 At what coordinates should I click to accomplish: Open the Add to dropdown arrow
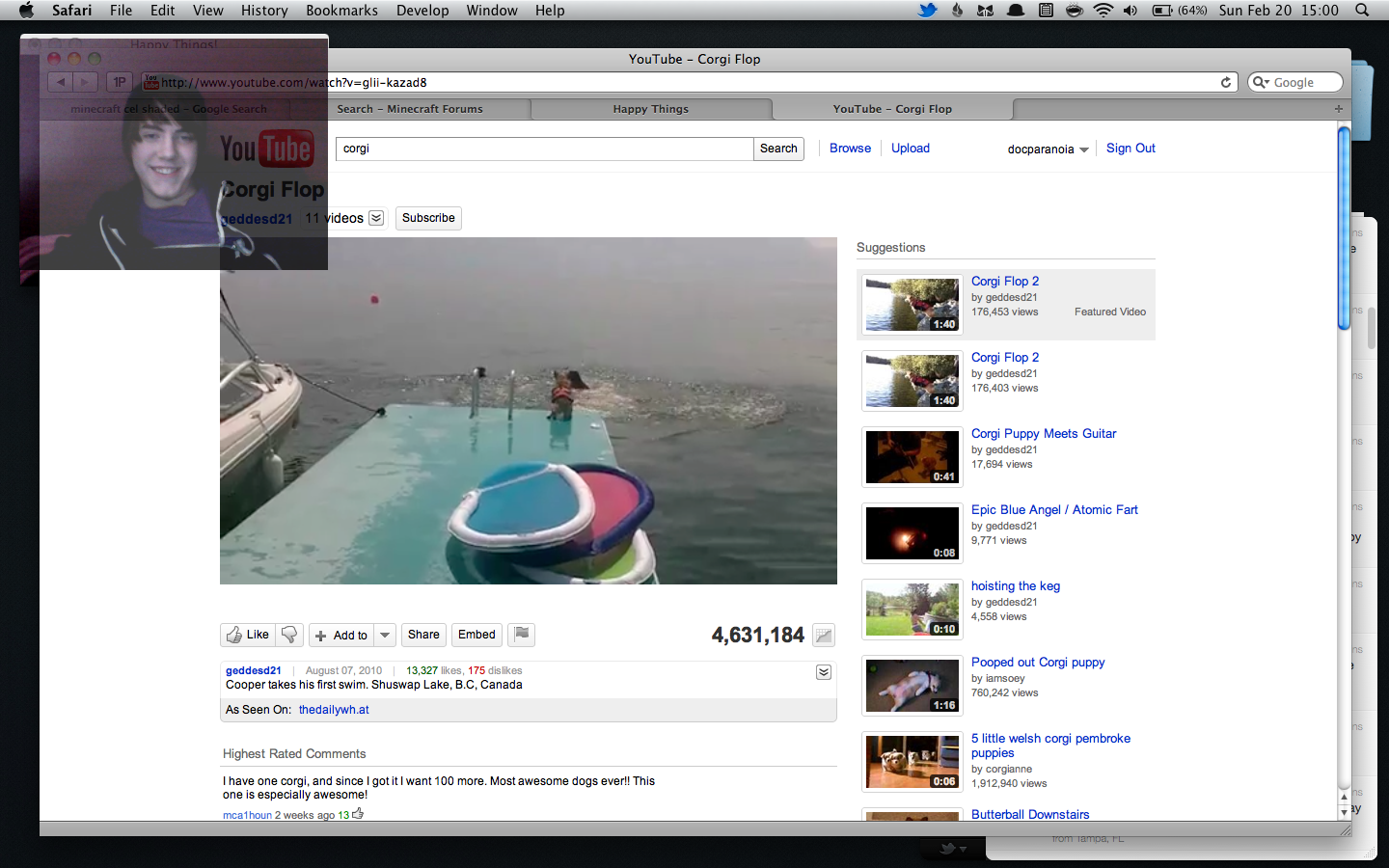point(385,635)
